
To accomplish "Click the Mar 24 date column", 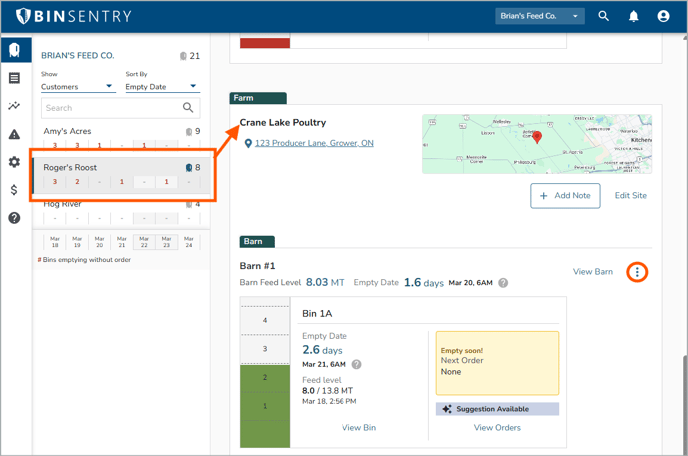I will [189, 242].
